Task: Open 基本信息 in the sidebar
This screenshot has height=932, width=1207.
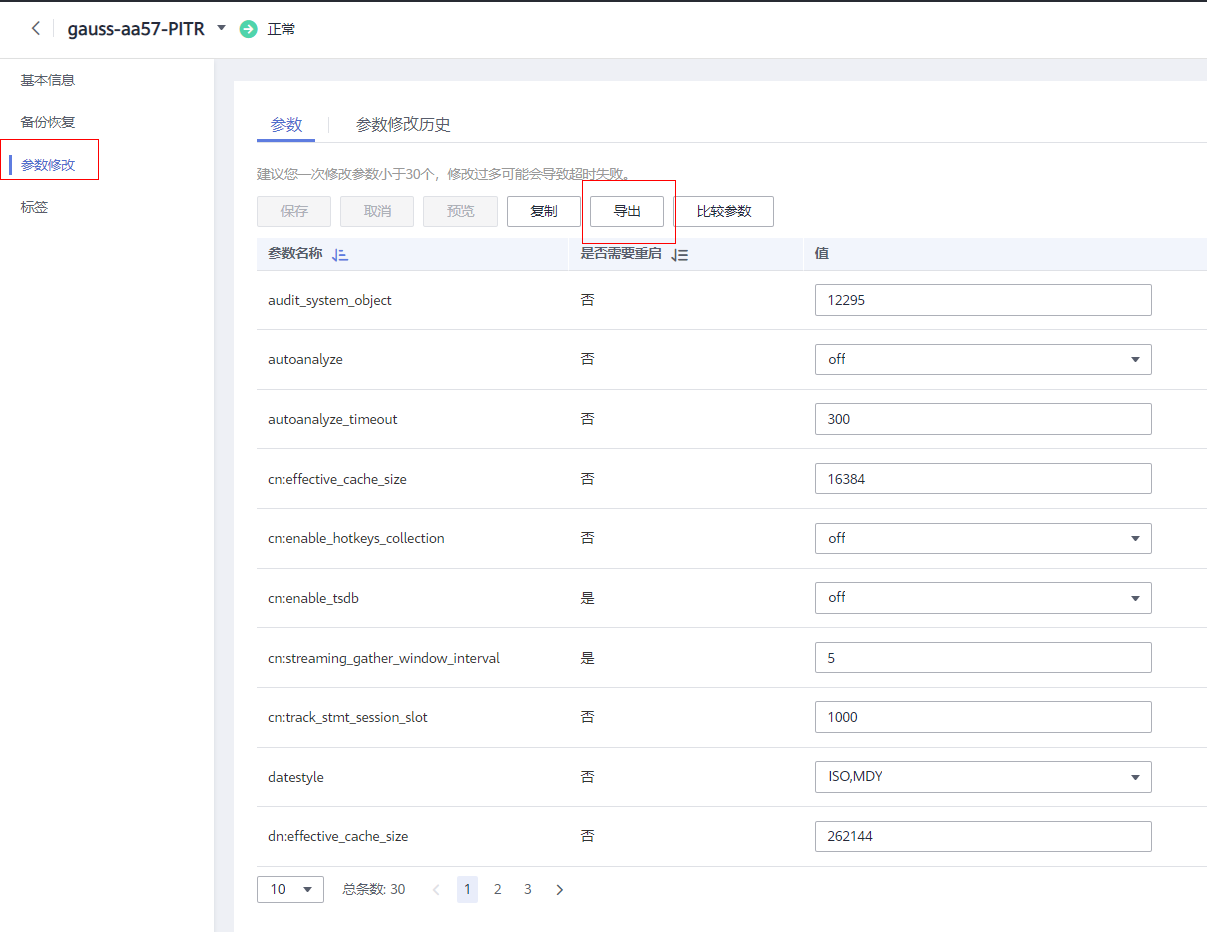Action: pos(48,80)
